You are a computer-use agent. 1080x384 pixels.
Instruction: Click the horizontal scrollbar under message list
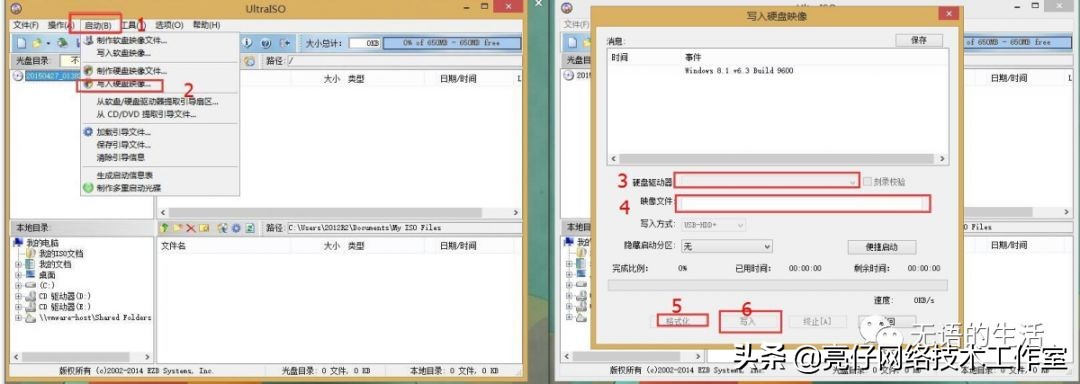click(777, 158)
